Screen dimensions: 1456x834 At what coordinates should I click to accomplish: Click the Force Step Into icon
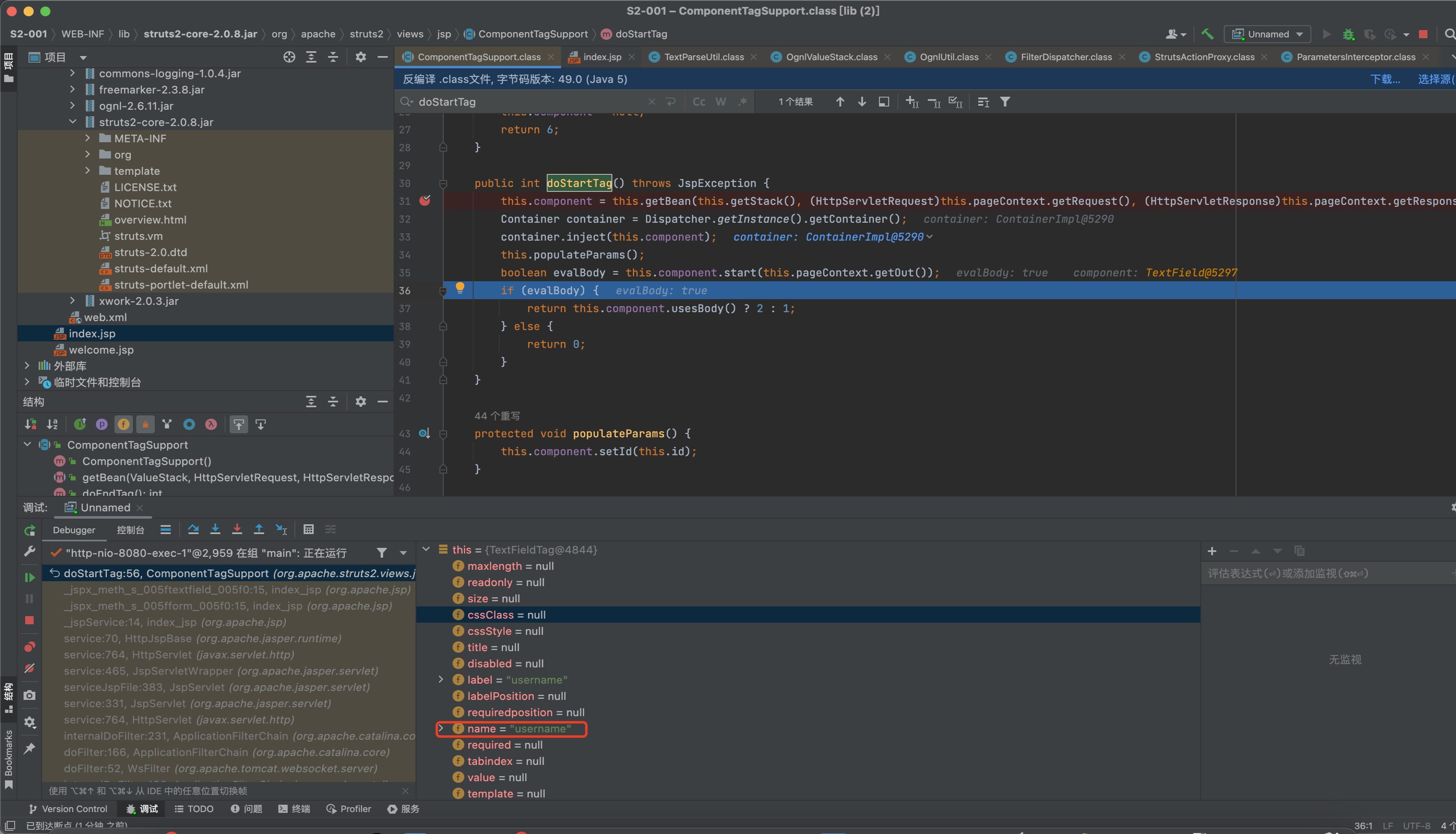237,529
